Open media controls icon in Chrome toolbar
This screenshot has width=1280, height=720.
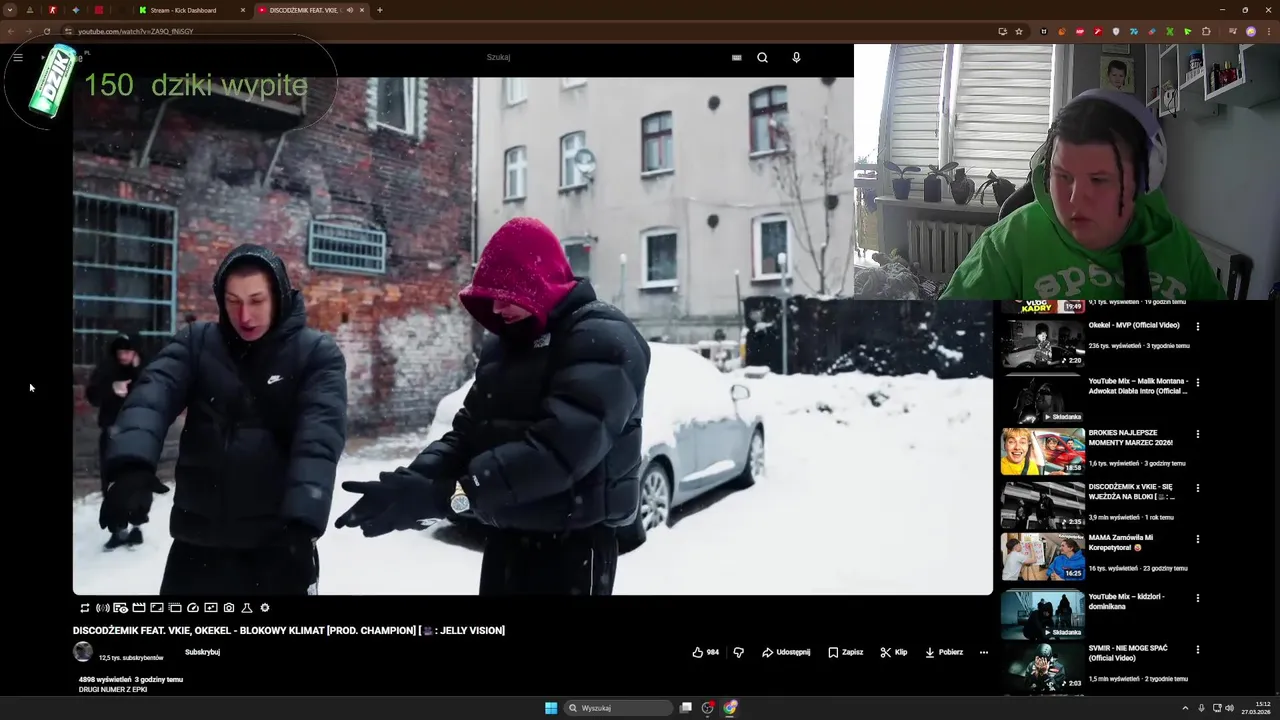point(1232,31)
